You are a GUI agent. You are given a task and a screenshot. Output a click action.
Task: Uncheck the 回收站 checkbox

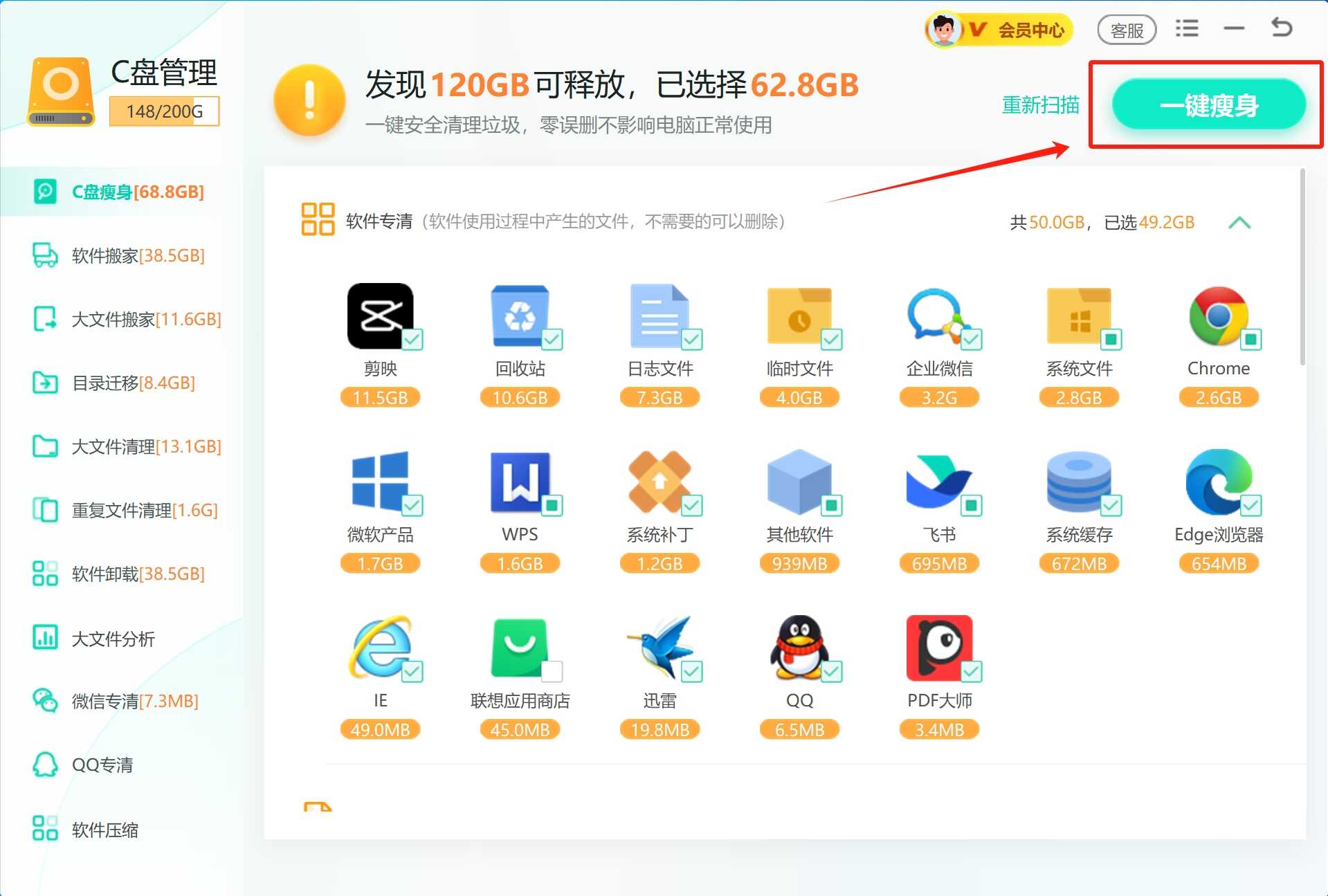pyautogui.click(x=552, y=340)
